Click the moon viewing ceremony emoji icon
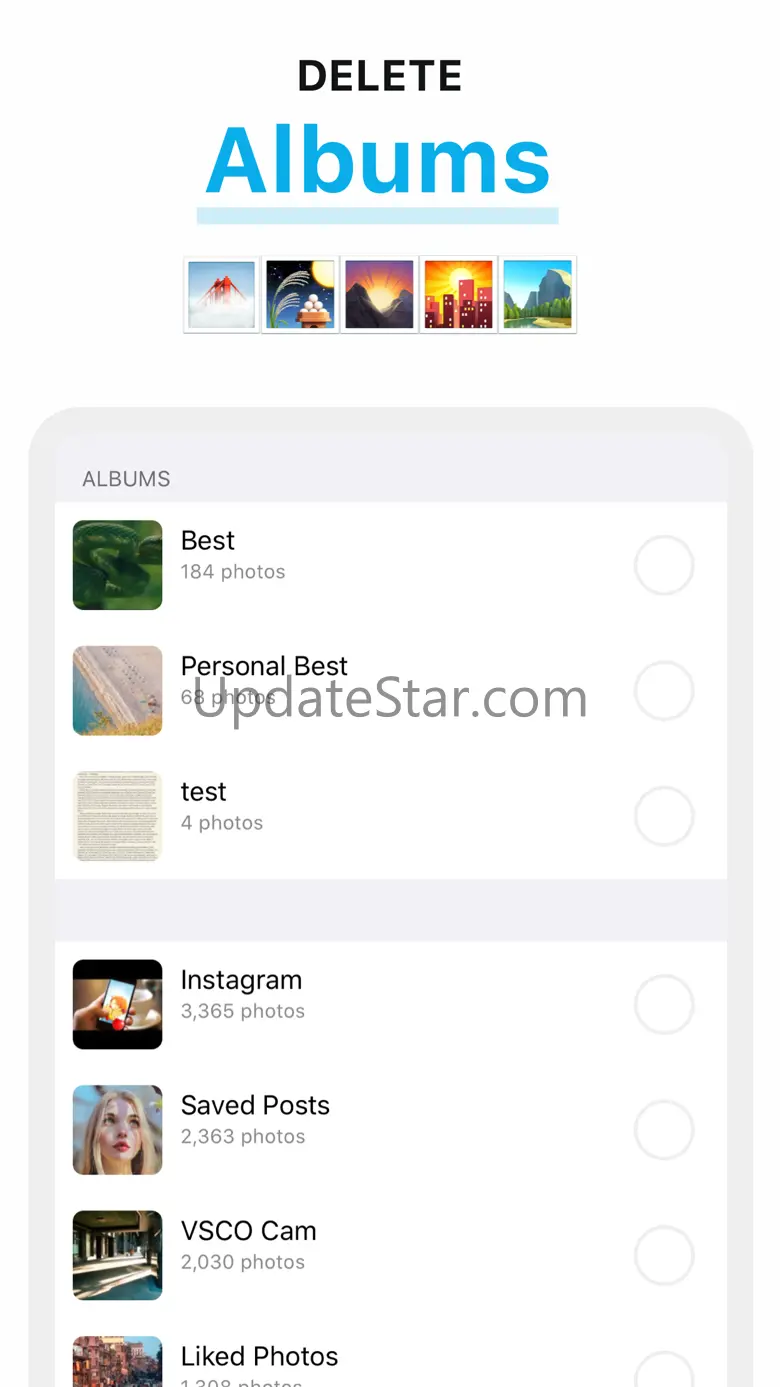Viewport: 780px width, 1387px height. point(300,294)
